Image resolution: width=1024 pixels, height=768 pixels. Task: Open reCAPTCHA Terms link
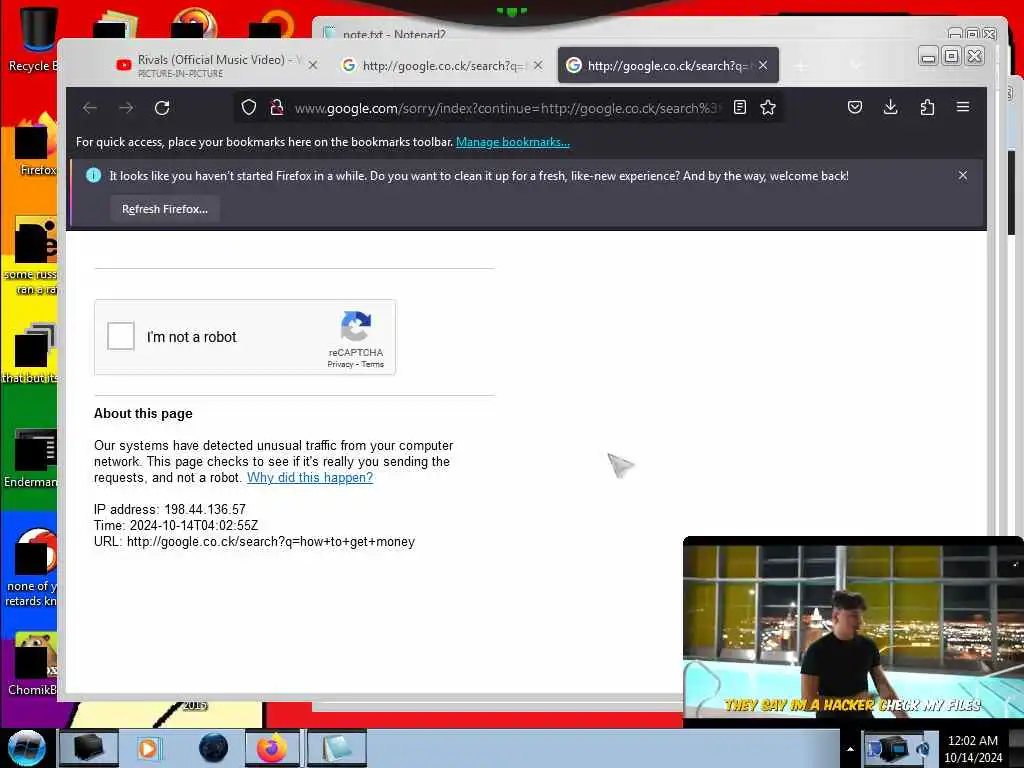pos(373,364)
